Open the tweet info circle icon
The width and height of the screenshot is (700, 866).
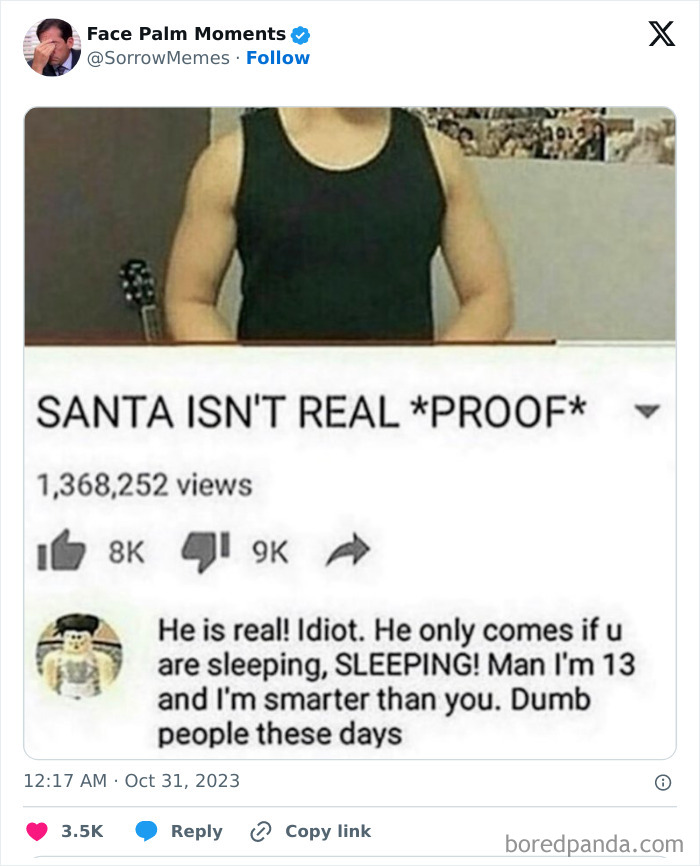click(662, 782)
